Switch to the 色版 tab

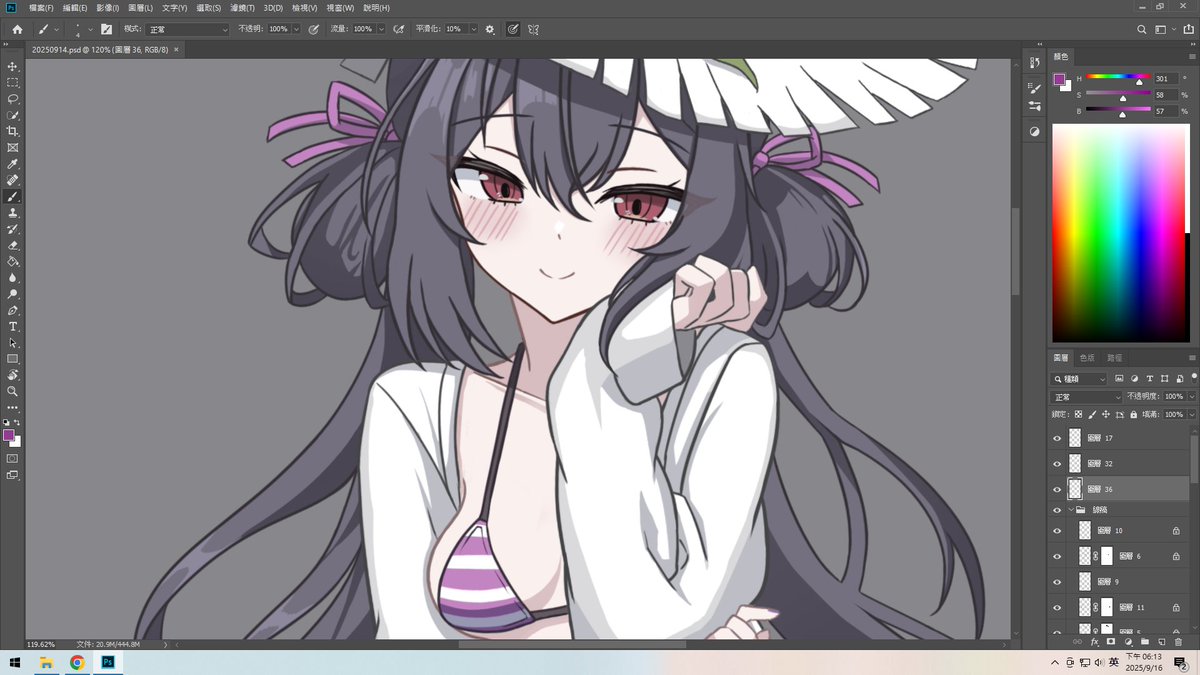click(1087, 357)
